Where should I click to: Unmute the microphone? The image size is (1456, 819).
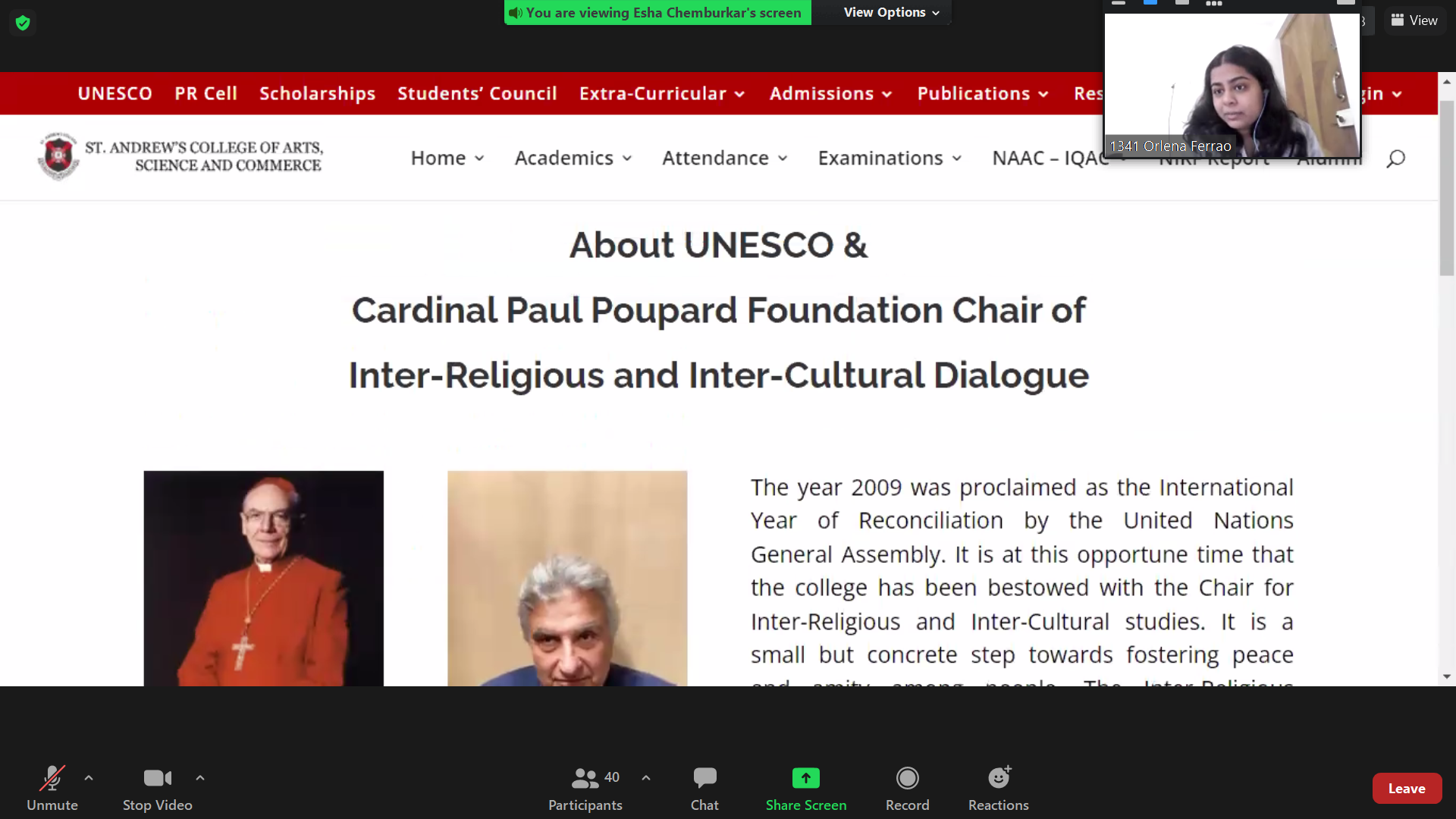click(52, 789)
